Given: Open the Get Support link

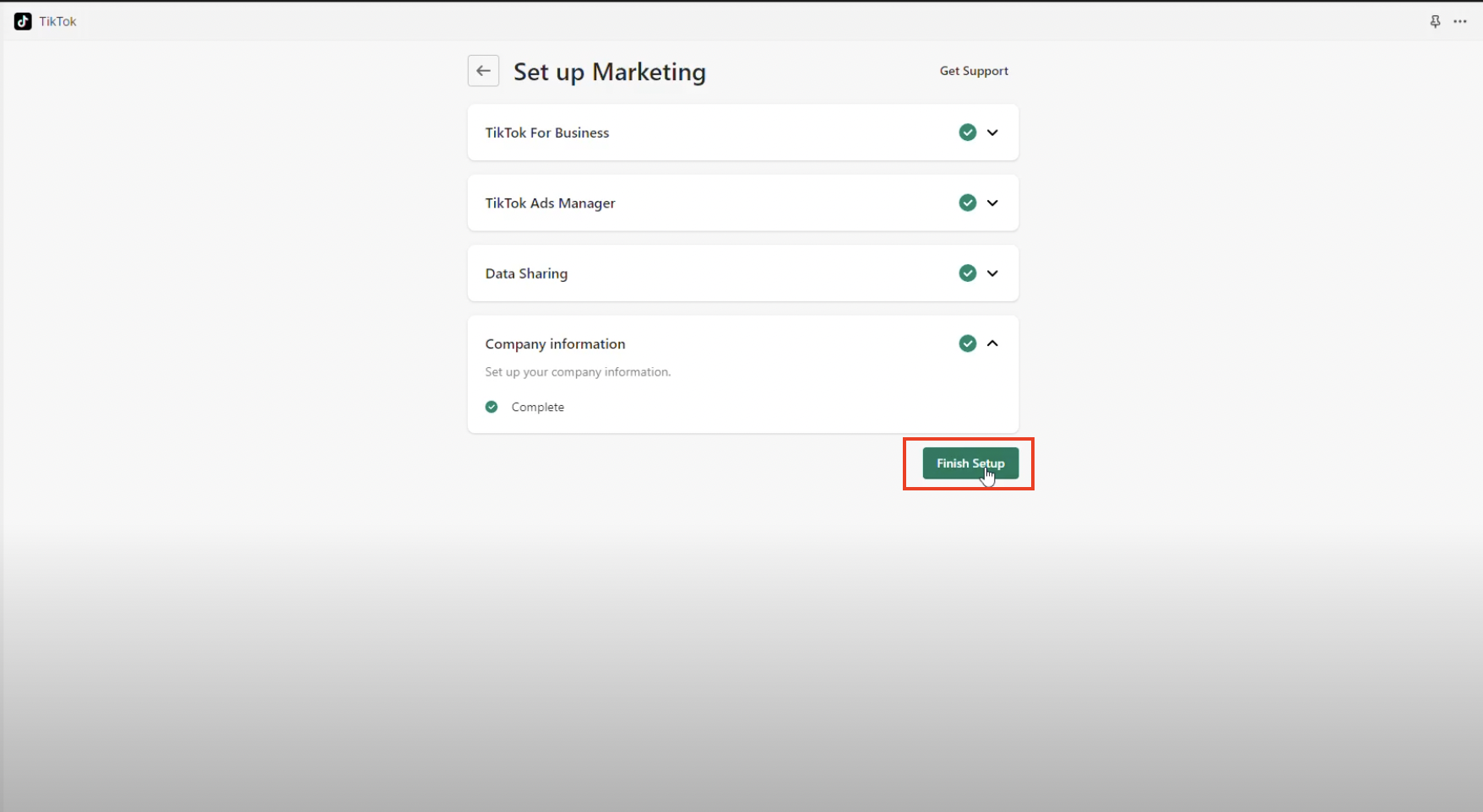Looking at the screenshot, I should click(x=974, y=71).
